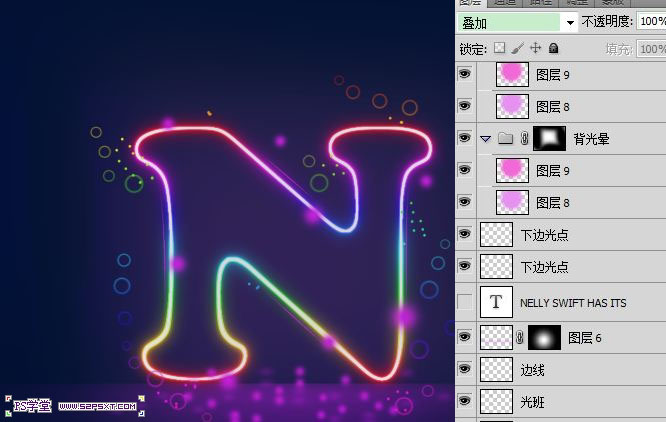Viewport: 666px width, 422px height.
Task: Click the folder icon of 背光晕 group
Action: coord(505,139)
